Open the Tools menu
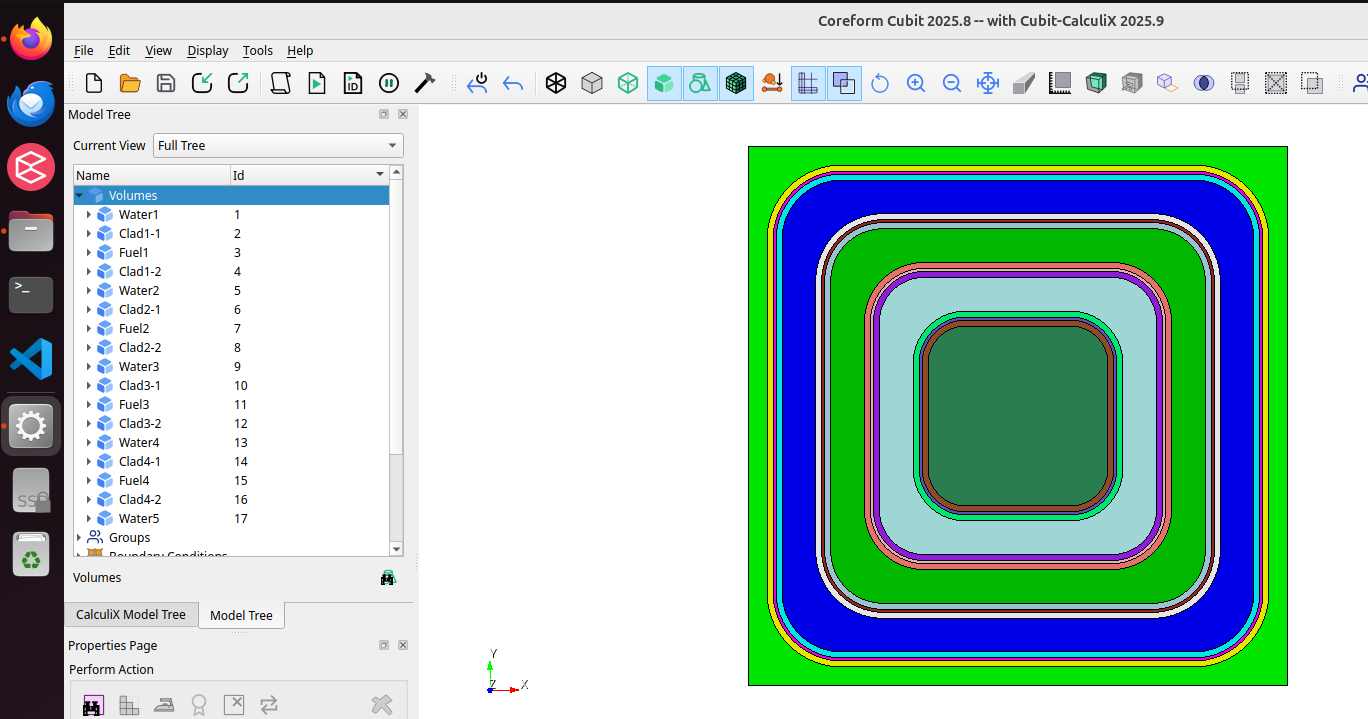The height and width of the screenshot is (719, 1368). coord(257,51)
